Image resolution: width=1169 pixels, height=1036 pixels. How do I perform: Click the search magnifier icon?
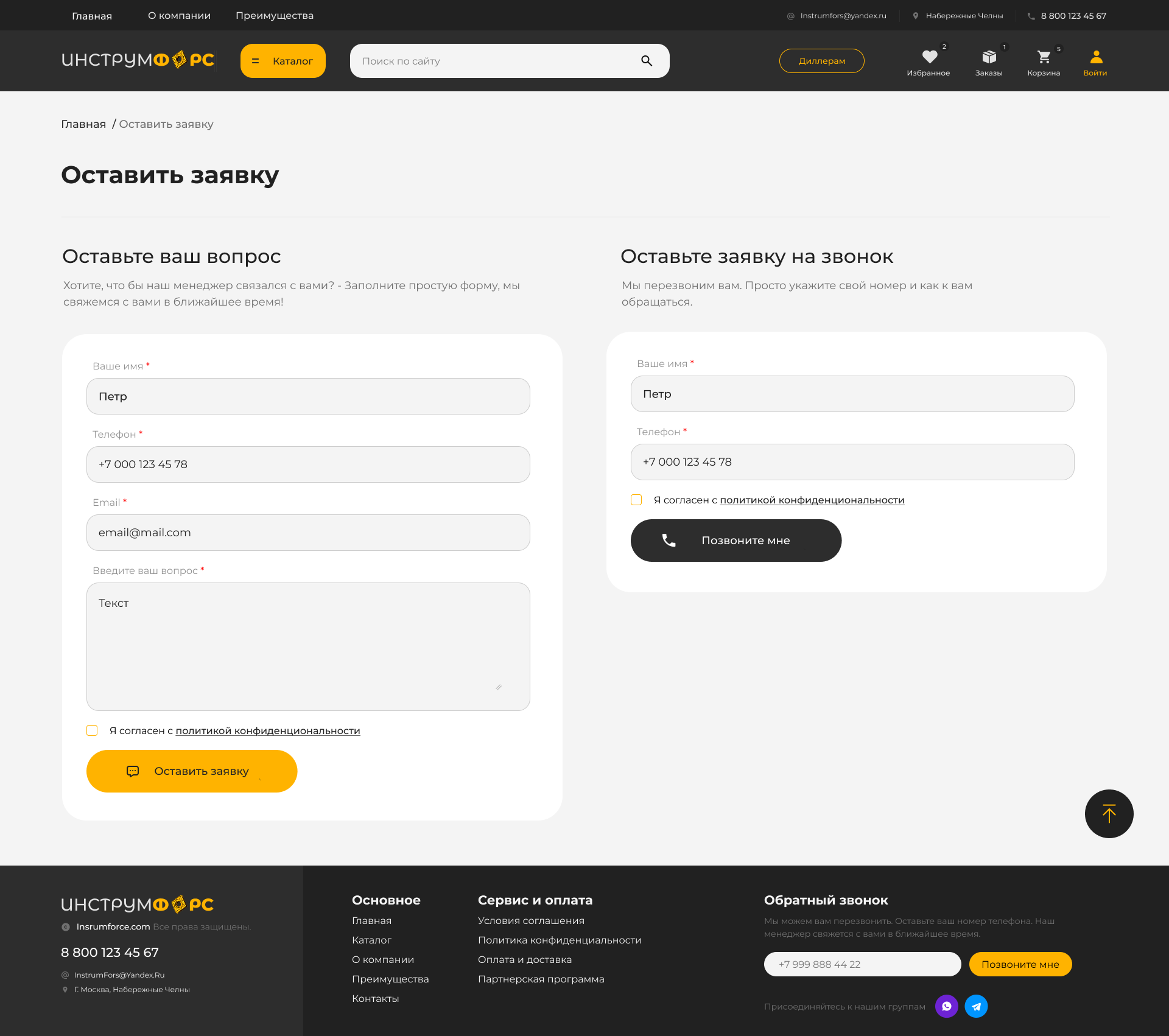(x=647, y=61)
